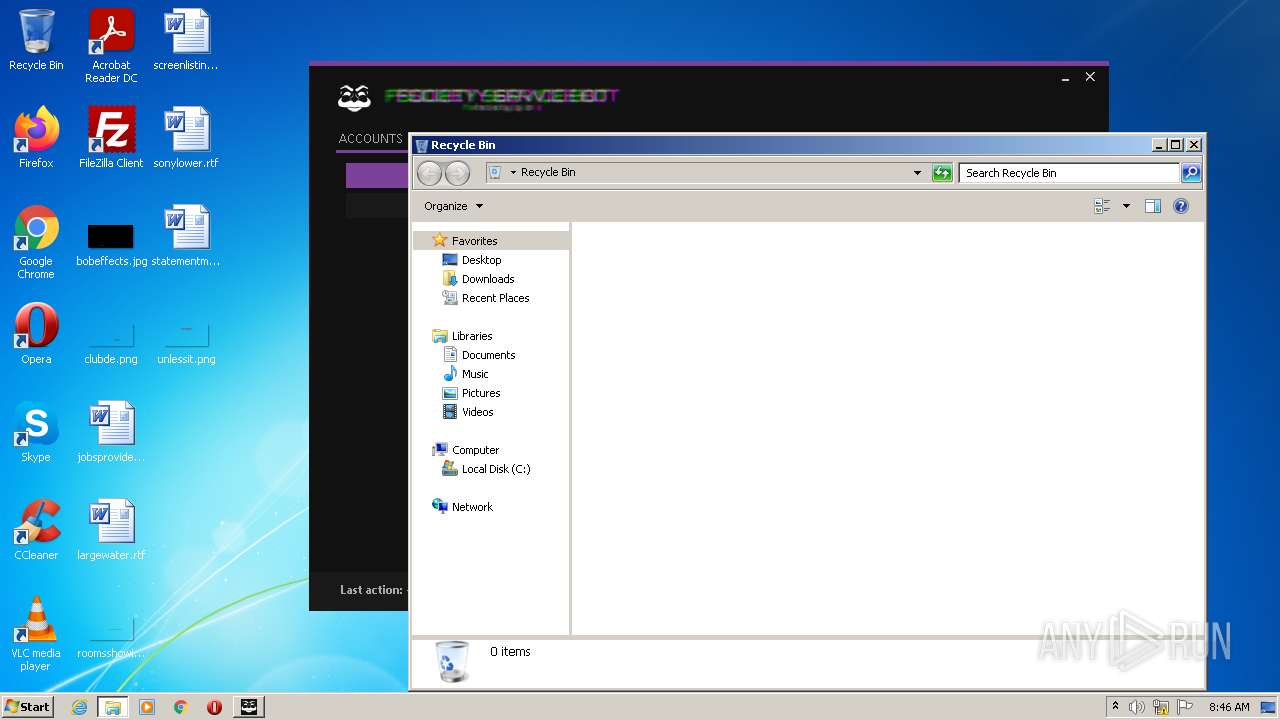Open the Opera desktop shortcut
The image size is (1280, 720).
pyautogui.click(x=36, y=334)
